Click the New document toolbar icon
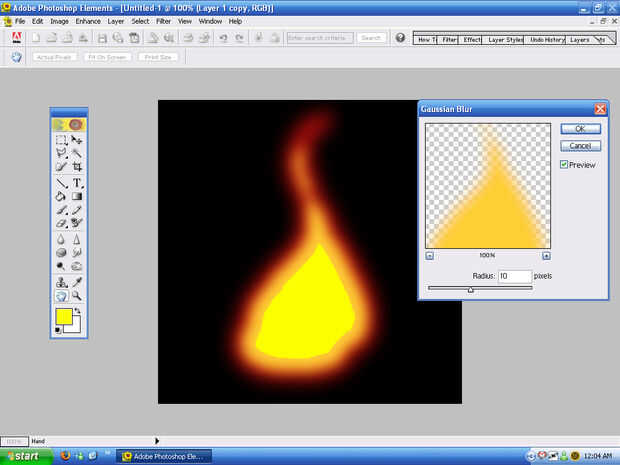Image resolution: width=620 pixels, height=465 pixels. (x=36, y=38)
